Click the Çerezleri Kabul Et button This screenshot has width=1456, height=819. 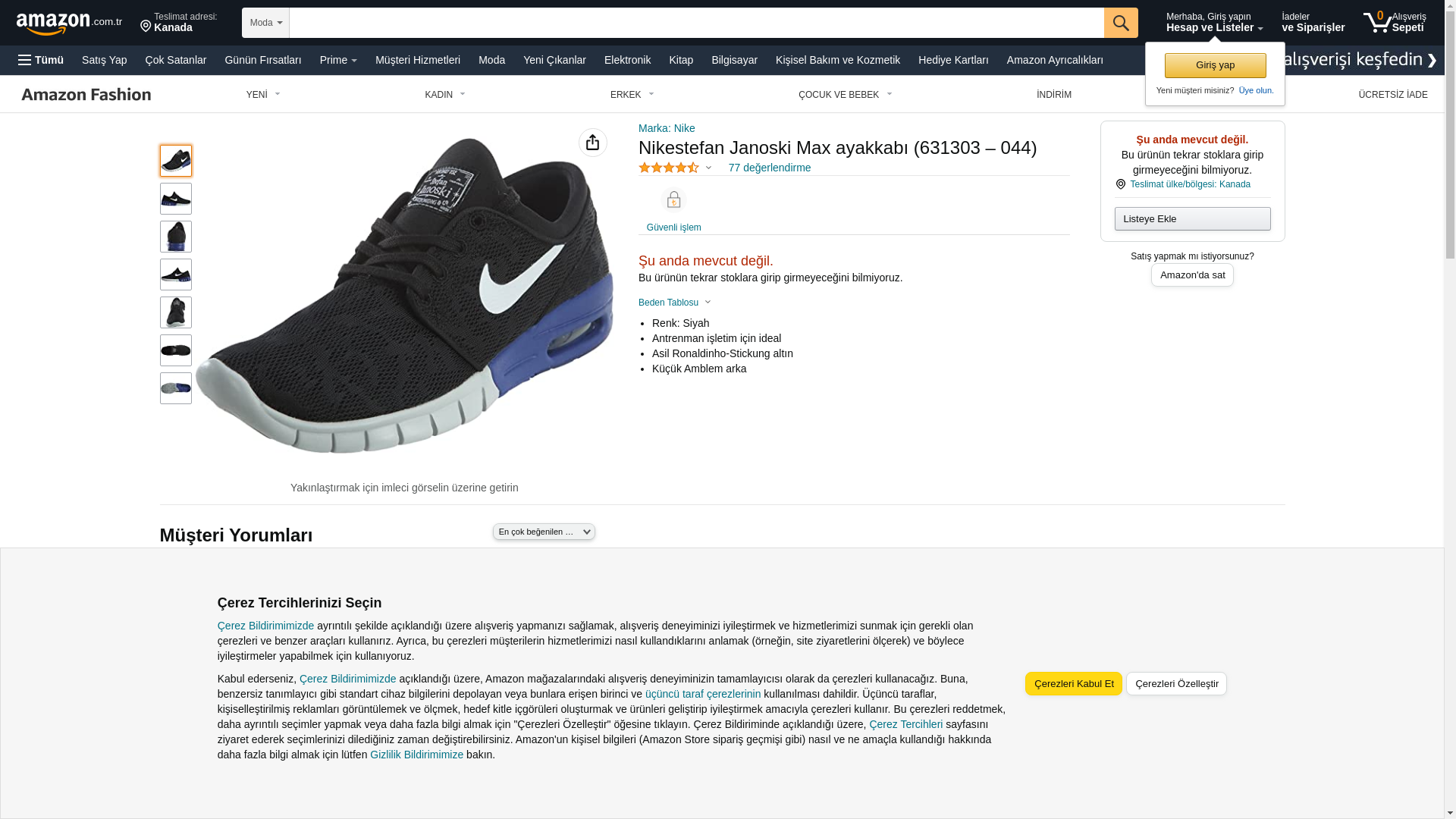coord(1073,683)
